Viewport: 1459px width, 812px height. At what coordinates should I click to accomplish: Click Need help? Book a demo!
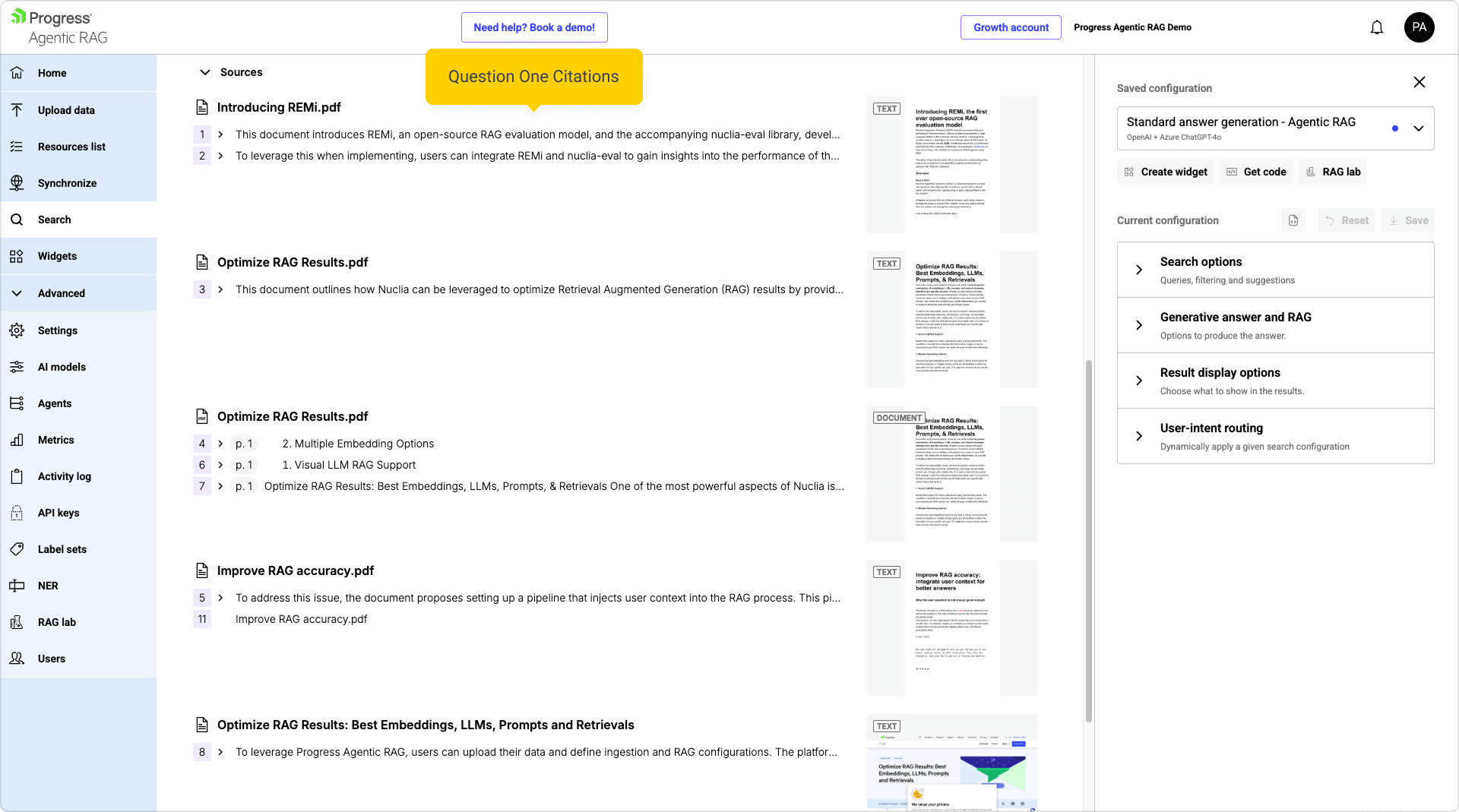click(x=533, y=27)
